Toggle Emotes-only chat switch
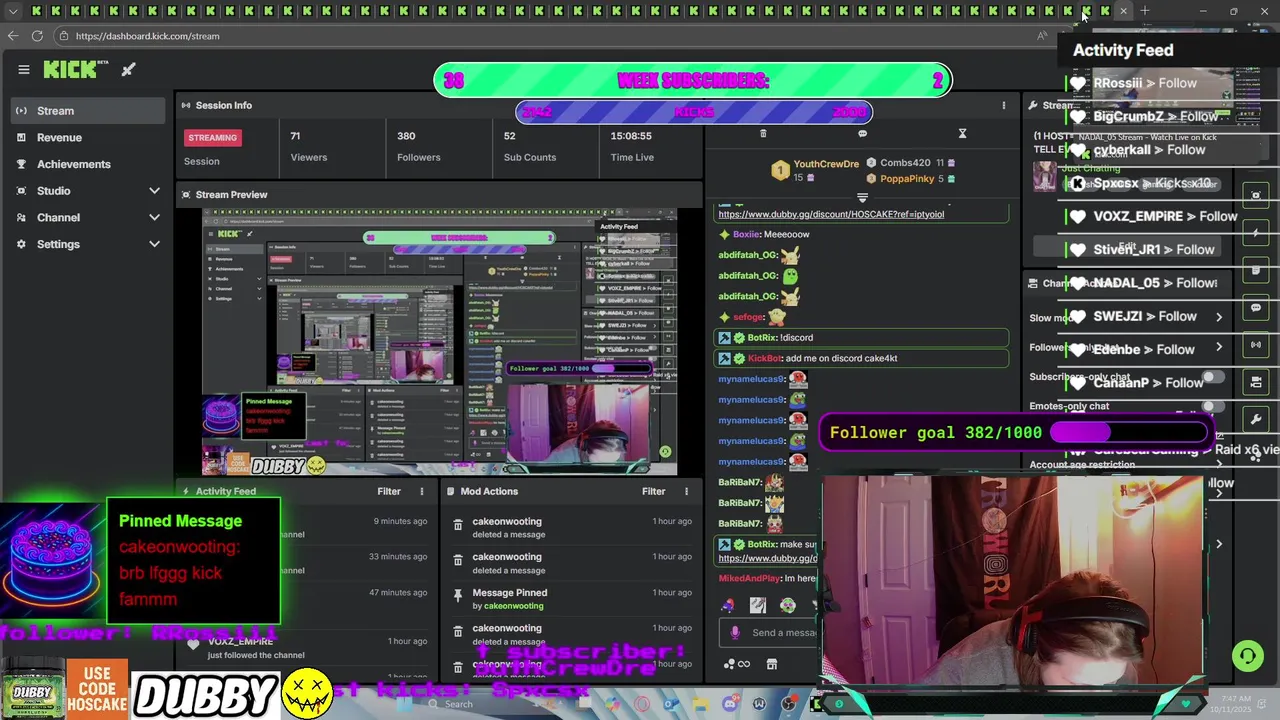The width and height of the screenshot is (1280, 720). [1212, 406]
